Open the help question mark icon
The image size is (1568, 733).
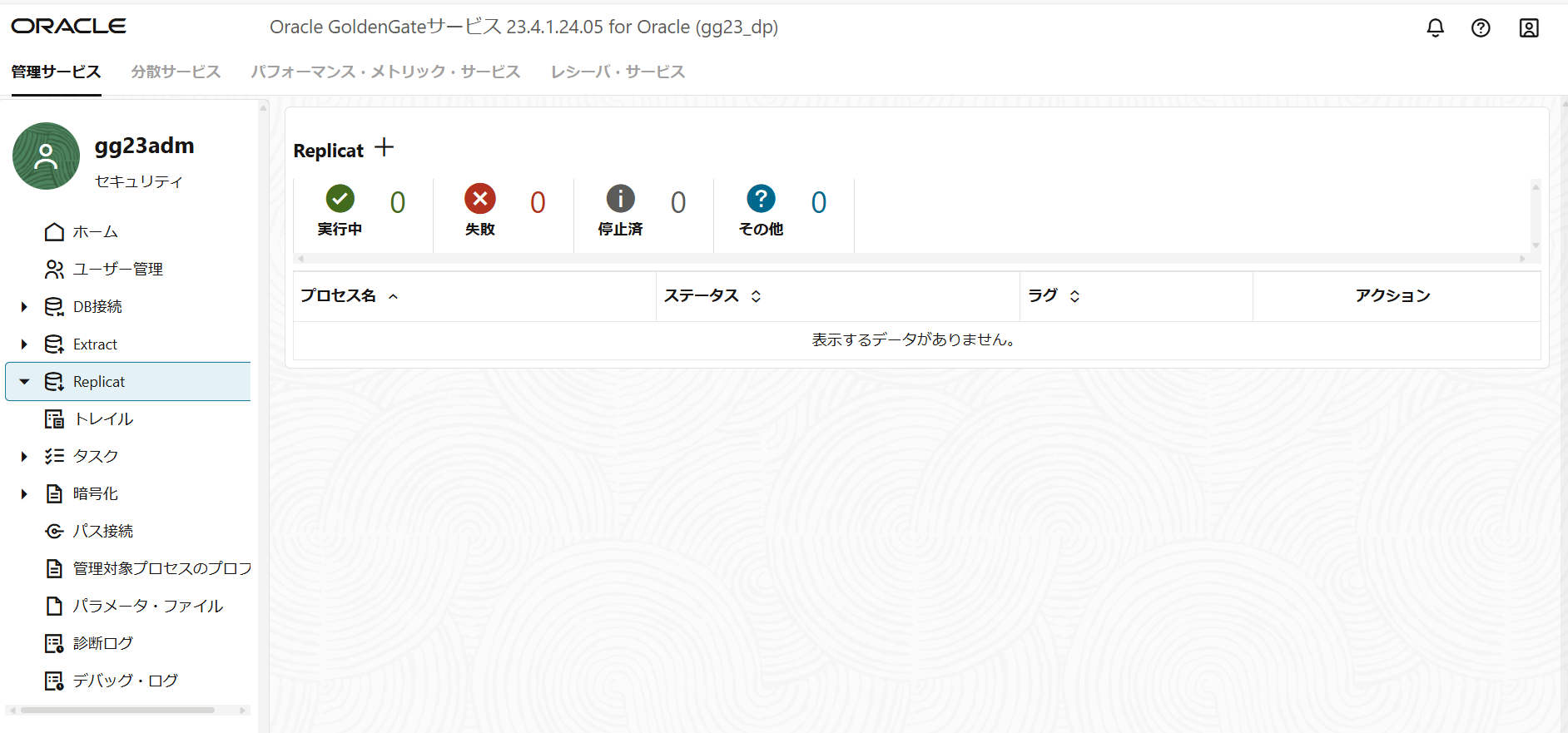[1481, 27]
